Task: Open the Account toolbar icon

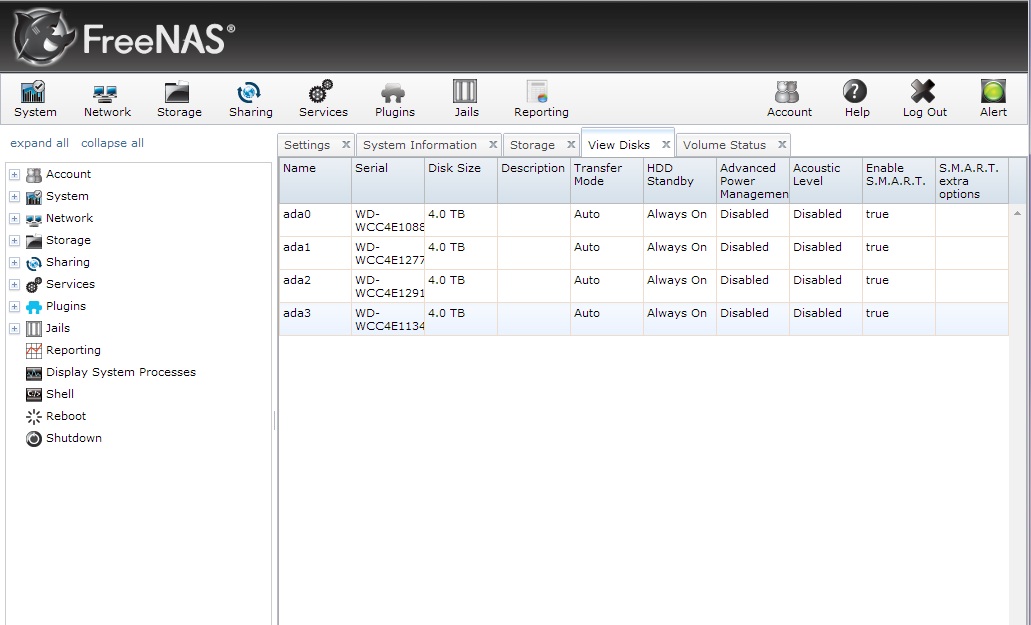Action: coord(787,92)
